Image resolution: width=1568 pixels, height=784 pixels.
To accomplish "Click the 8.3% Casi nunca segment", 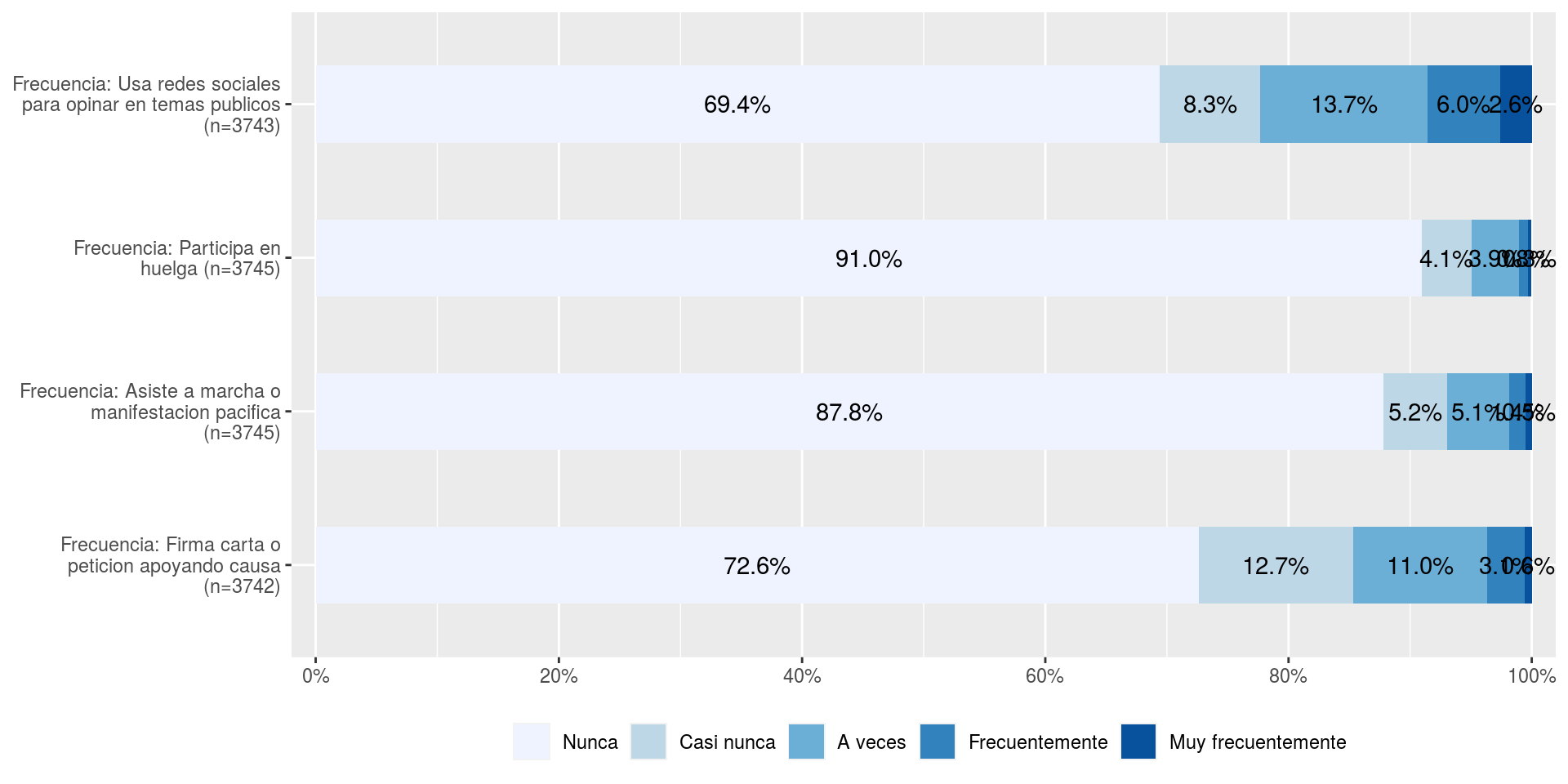I will click(1209, 105).
